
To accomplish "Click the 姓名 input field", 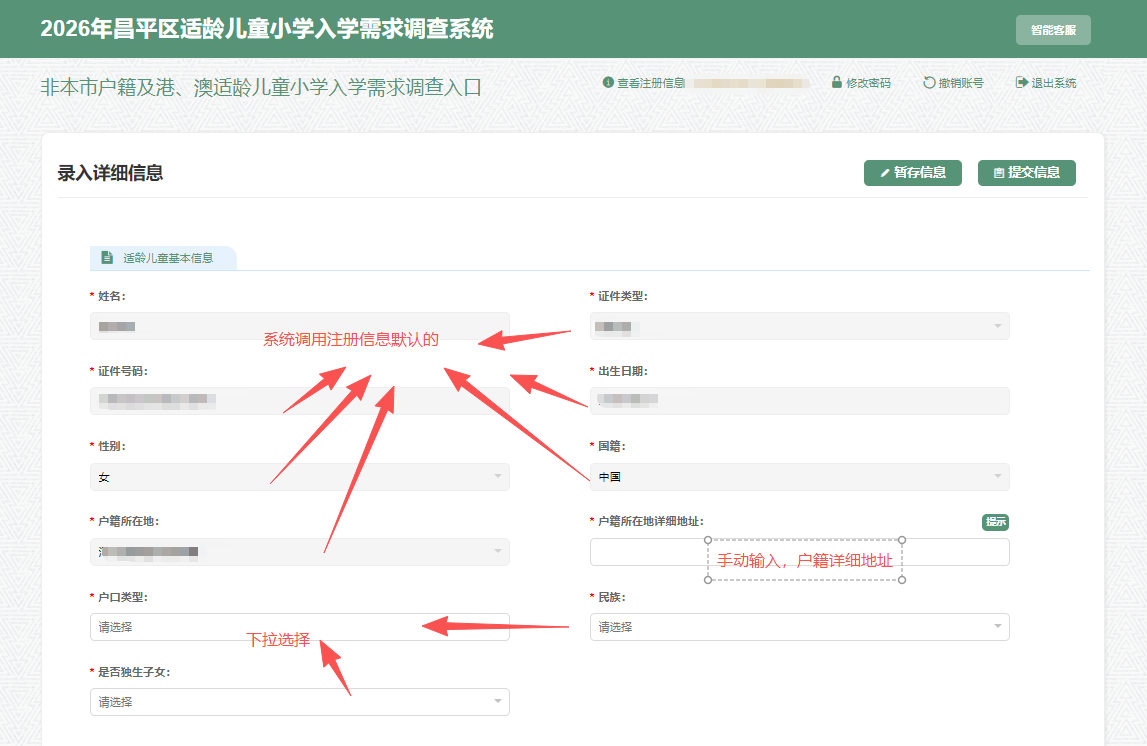I will pyautogui.click(x=299, y=327).
